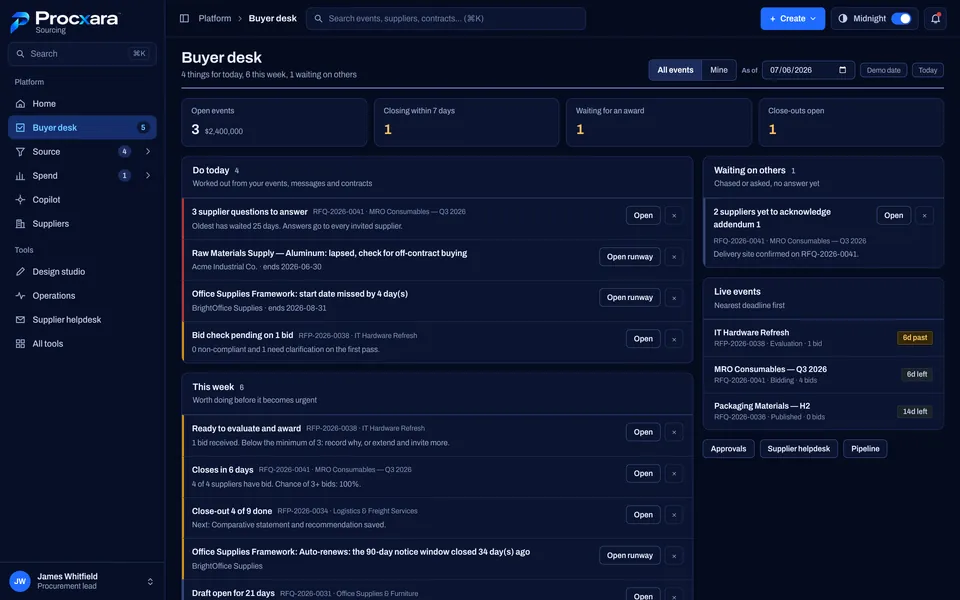Click the top search events field
This screenshot has width=960, height=600.
pyautogui.click(x=446, y=18)
